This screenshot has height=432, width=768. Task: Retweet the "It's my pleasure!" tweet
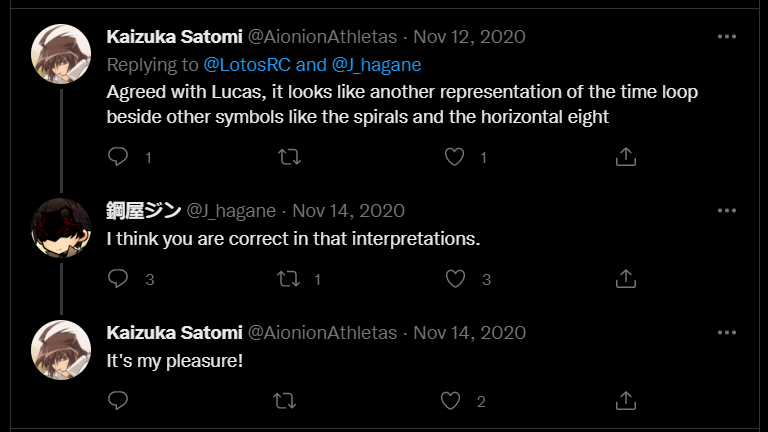click(285, 401)
